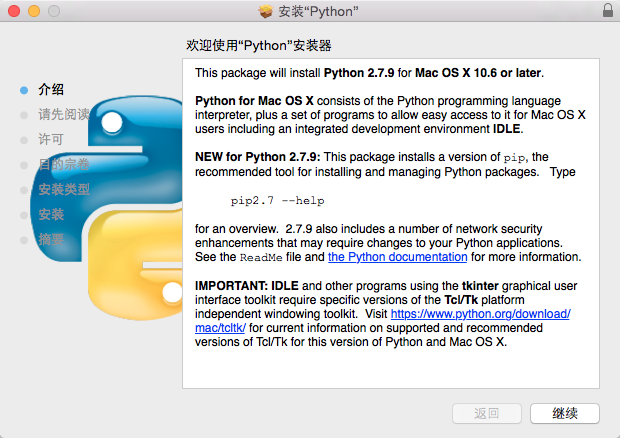Image resolution: width=620 pixels, height=438 pixels.
Task: Click the 返回 button
Action: click(x=487, y=413)
